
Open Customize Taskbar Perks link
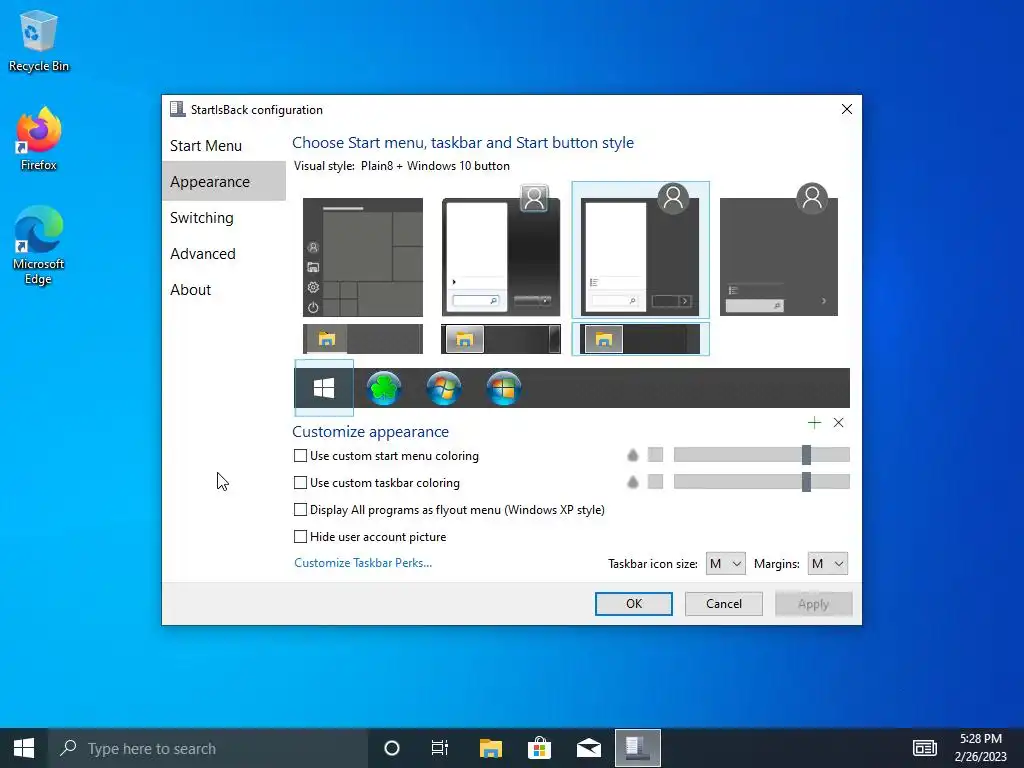tap(363, 563)
